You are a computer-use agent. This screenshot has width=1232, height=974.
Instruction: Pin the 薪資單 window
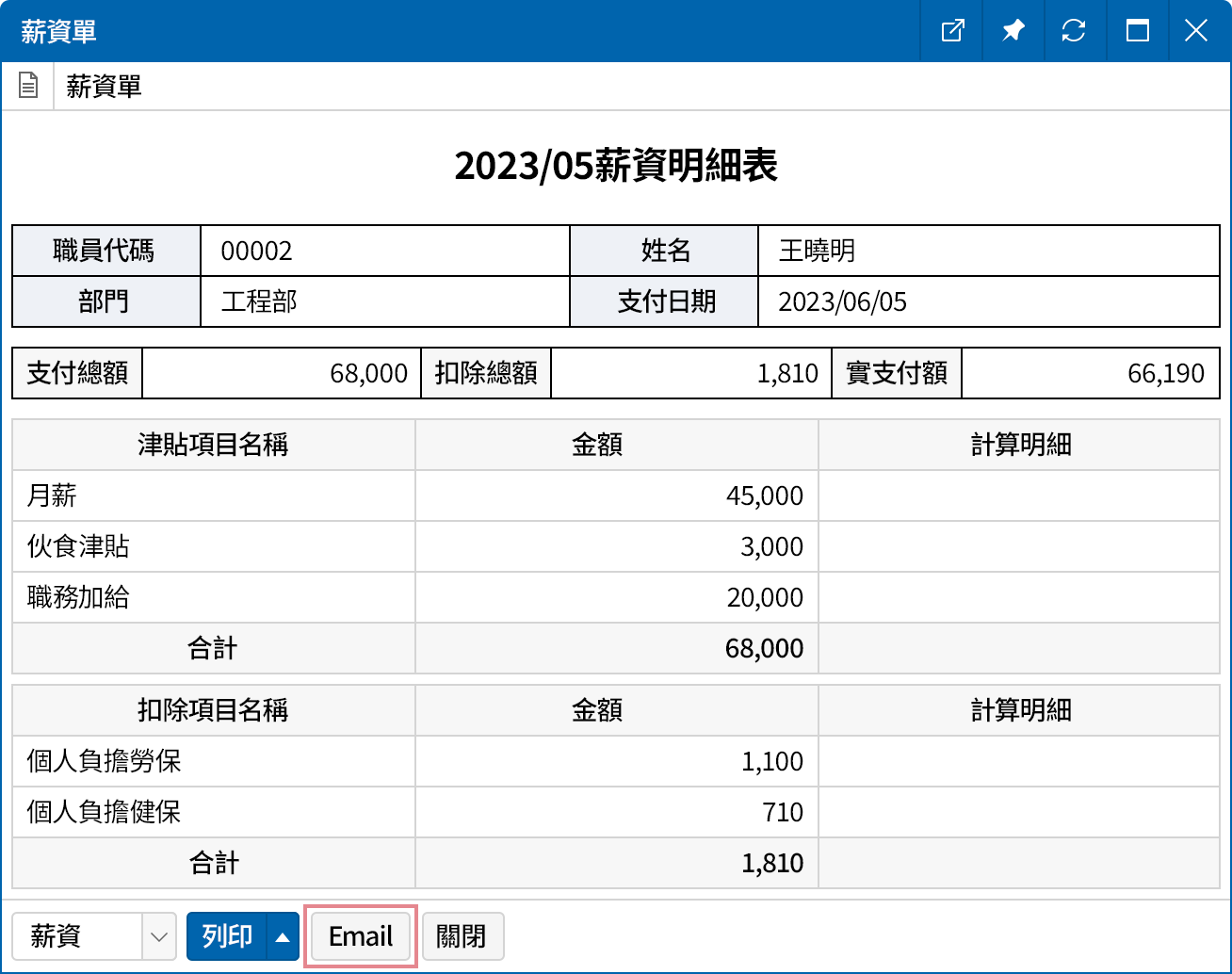coord(1013,31)
